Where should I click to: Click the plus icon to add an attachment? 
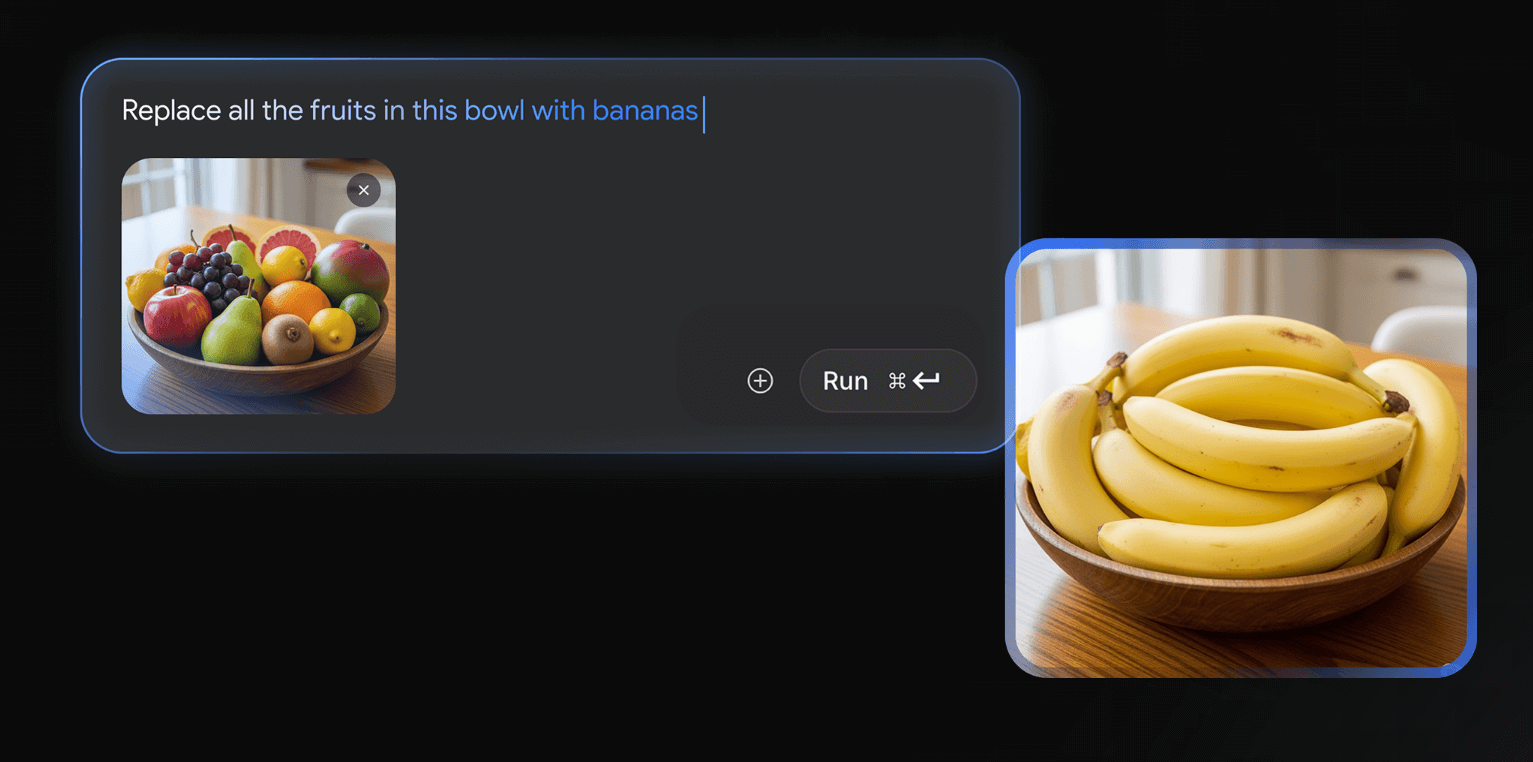pos(760,381)
